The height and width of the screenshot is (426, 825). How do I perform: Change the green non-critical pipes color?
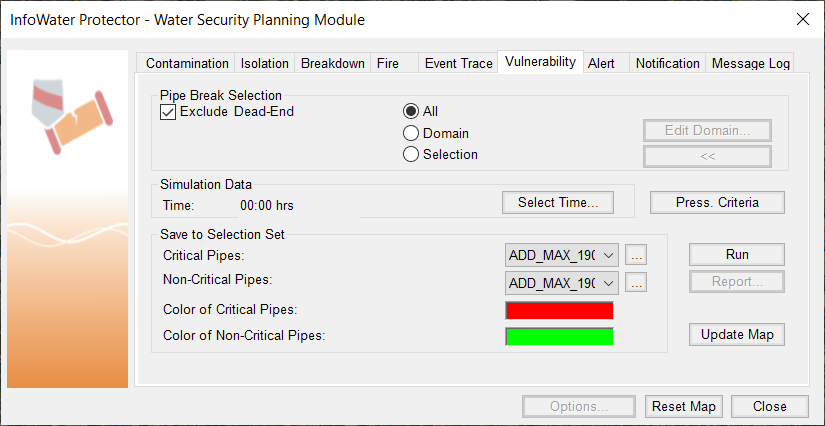[559, 337]
